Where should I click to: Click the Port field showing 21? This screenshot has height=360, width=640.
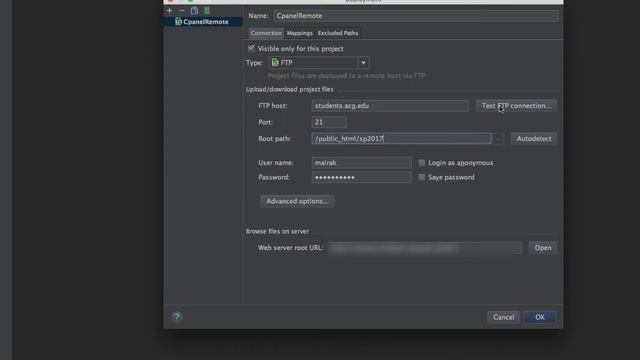pyautogui.click(x=329, y=122)
